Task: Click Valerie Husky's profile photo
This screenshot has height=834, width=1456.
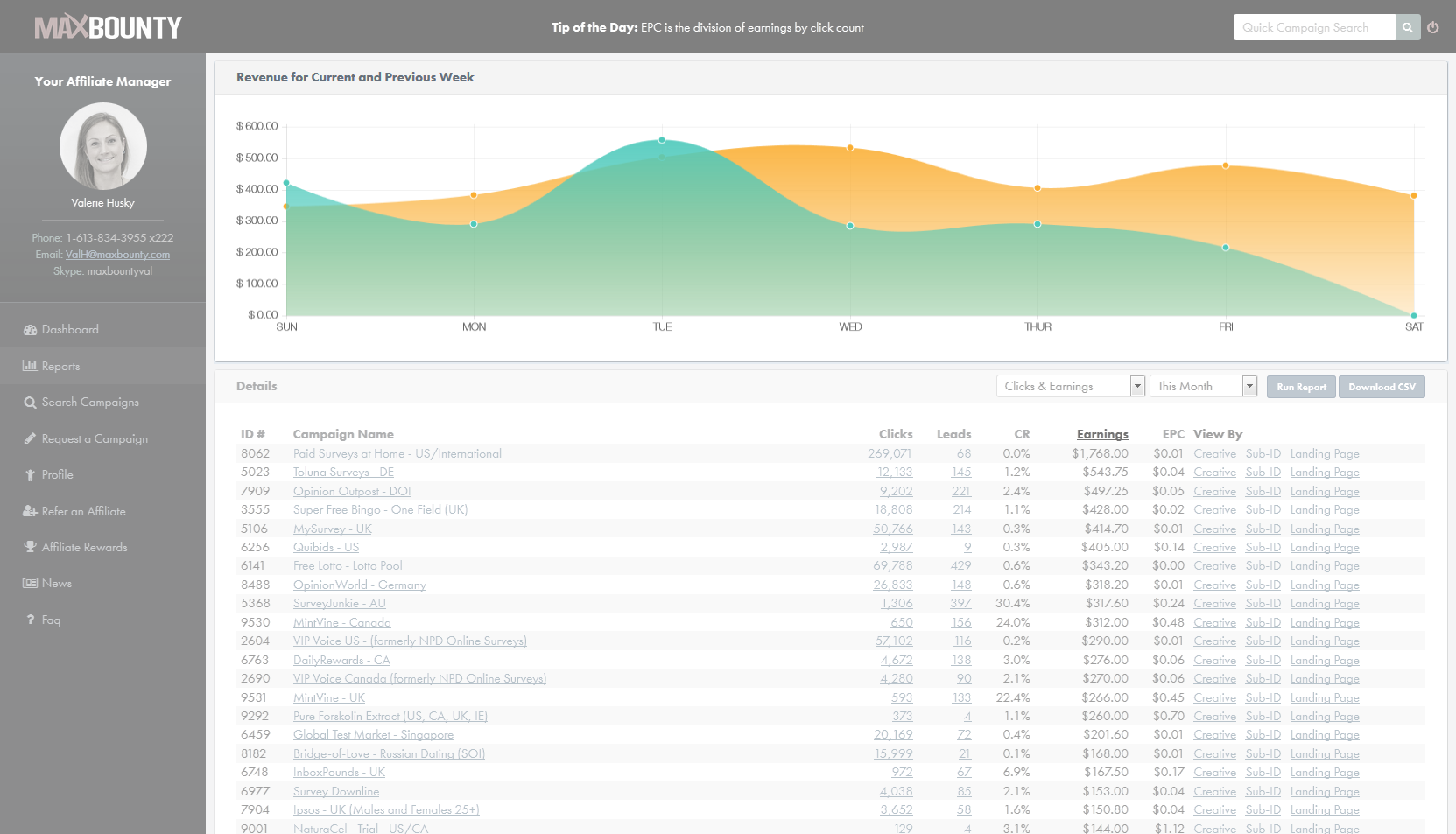Action: [x=102, y=146]
